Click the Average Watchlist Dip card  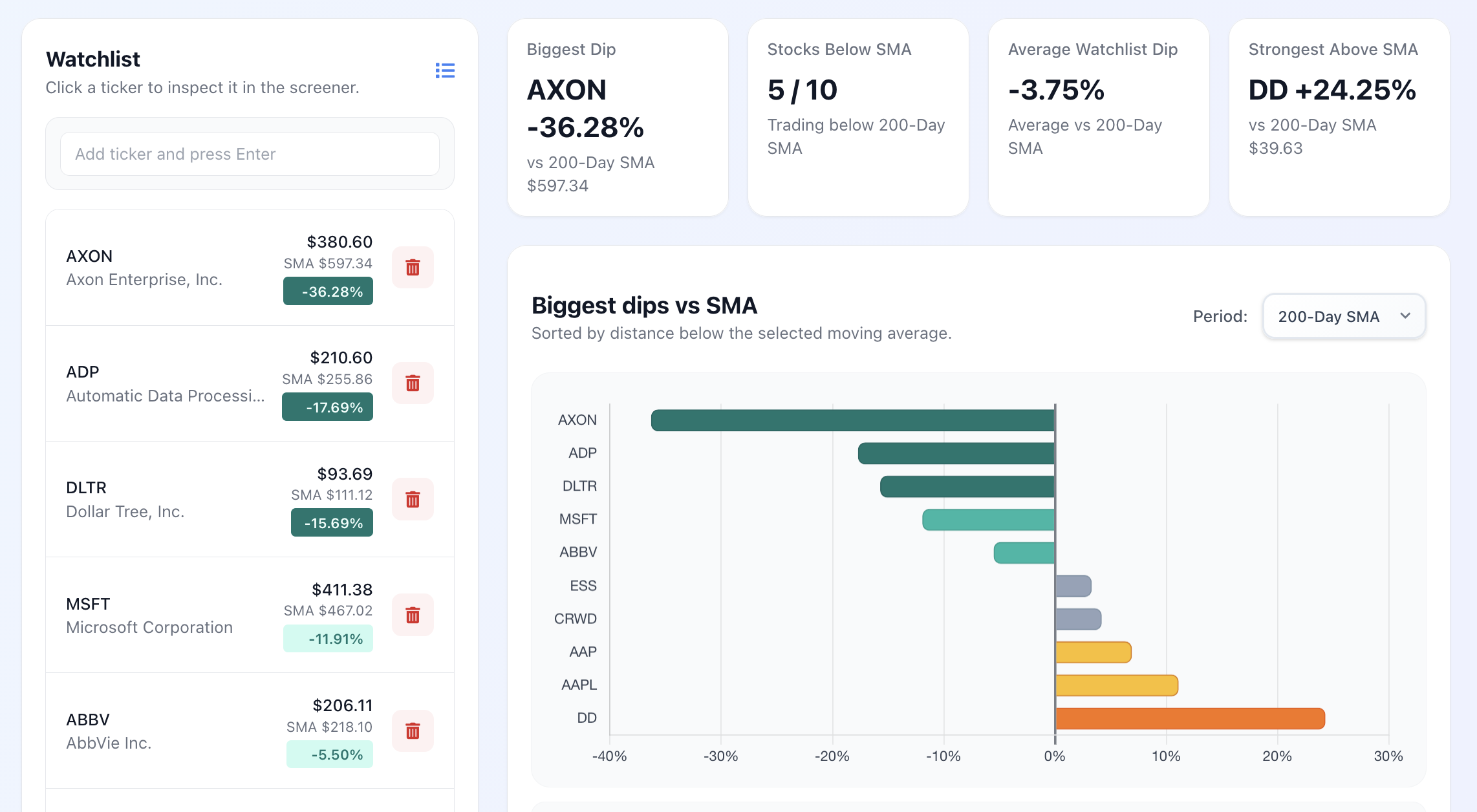(x=1099, y=117)
